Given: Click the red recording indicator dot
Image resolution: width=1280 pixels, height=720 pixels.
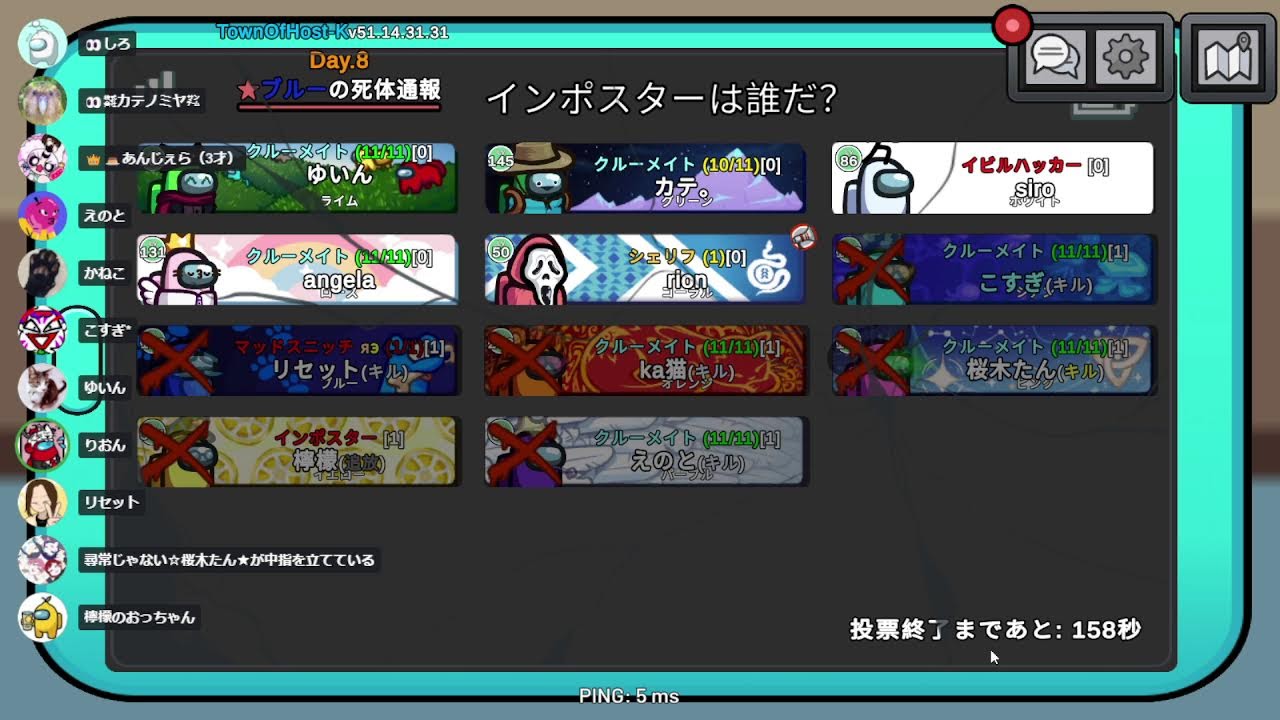Looking at the screenshot, I should [x=1012, y=26].
